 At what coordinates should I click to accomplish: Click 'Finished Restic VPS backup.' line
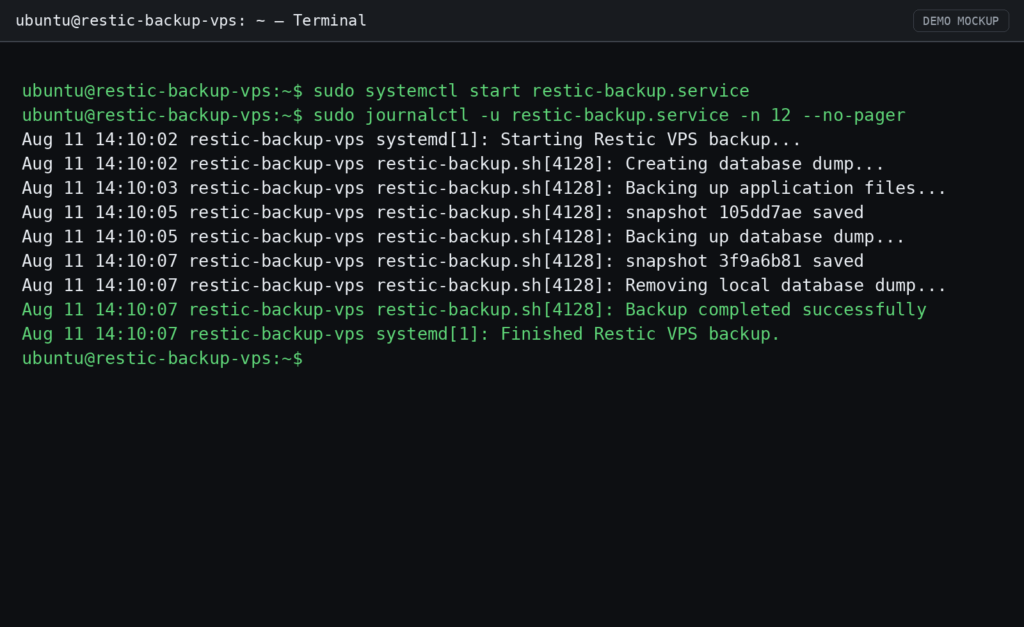pyautogui.click(x=401, y=334)
